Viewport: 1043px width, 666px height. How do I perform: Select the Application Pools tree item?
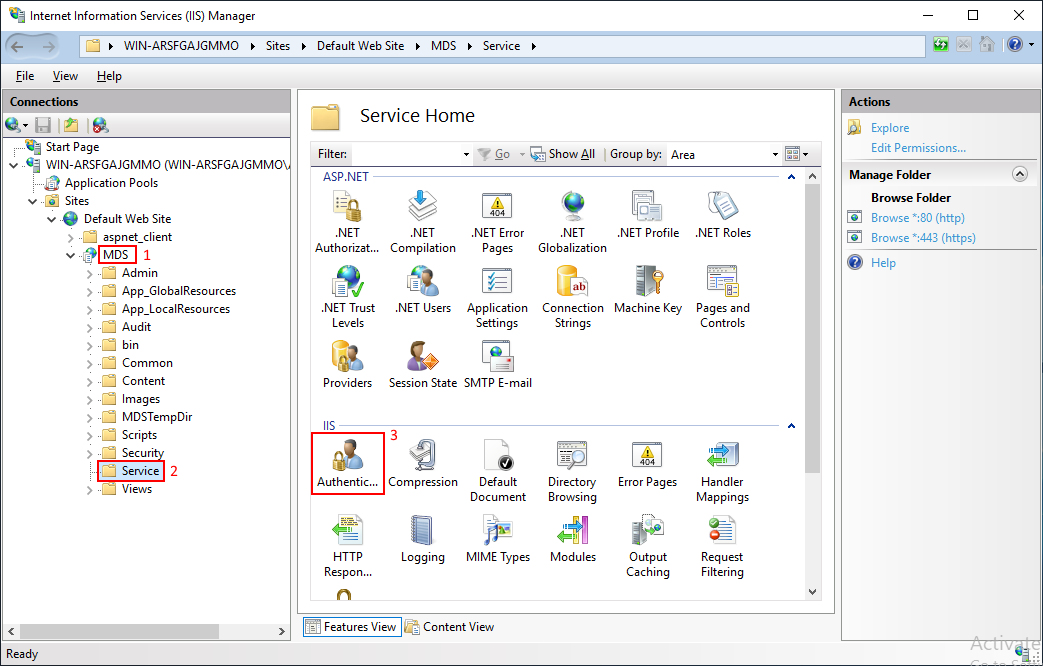pyautogui.click(x=111, y=183)
